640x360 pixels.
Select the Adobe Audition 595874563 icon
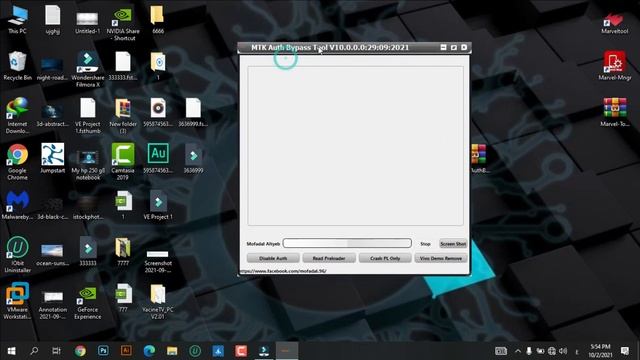pyautogui.click(x=158, y=158)
